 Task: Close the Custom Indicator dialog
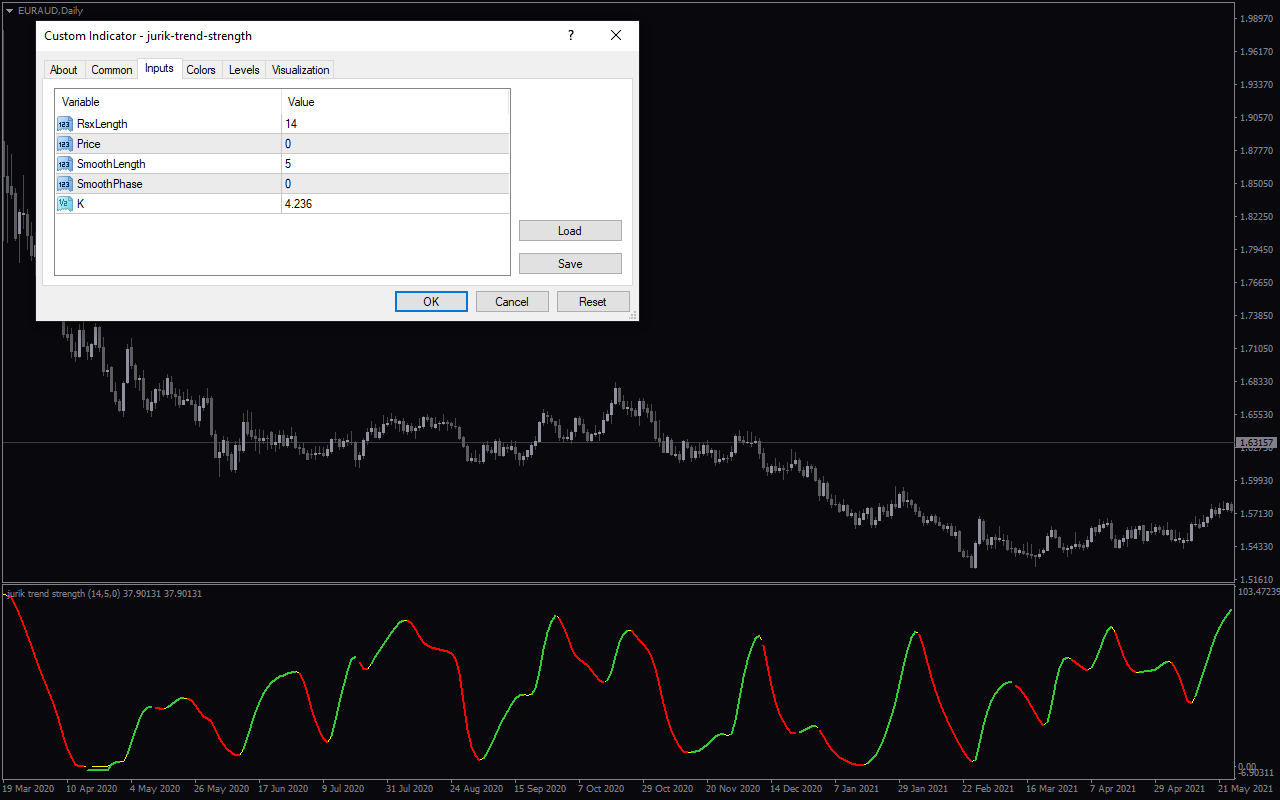[616, 36]
